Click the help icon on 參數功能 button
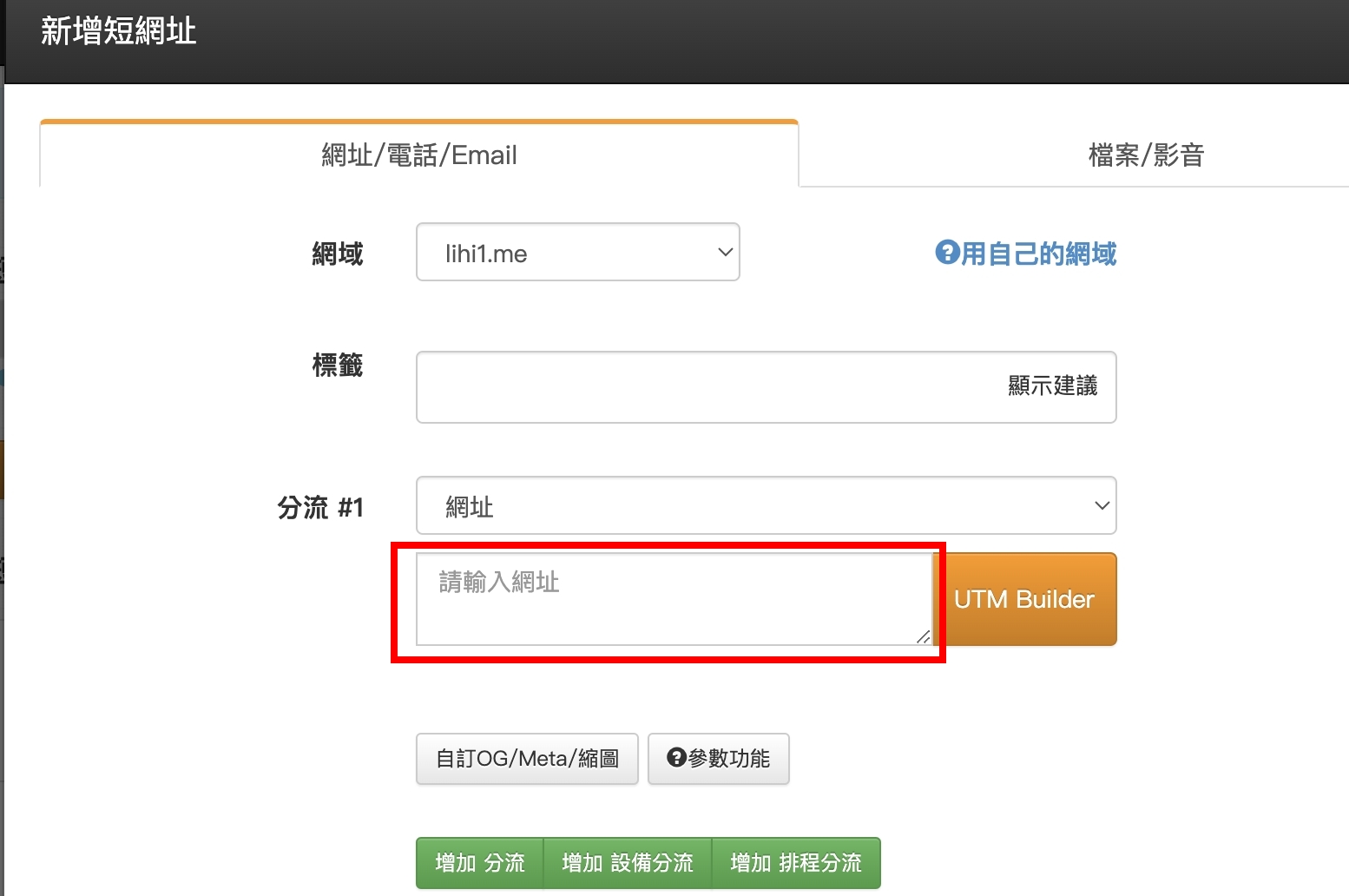The height and width of the screenshot is (896, 1349). point(676,757)
